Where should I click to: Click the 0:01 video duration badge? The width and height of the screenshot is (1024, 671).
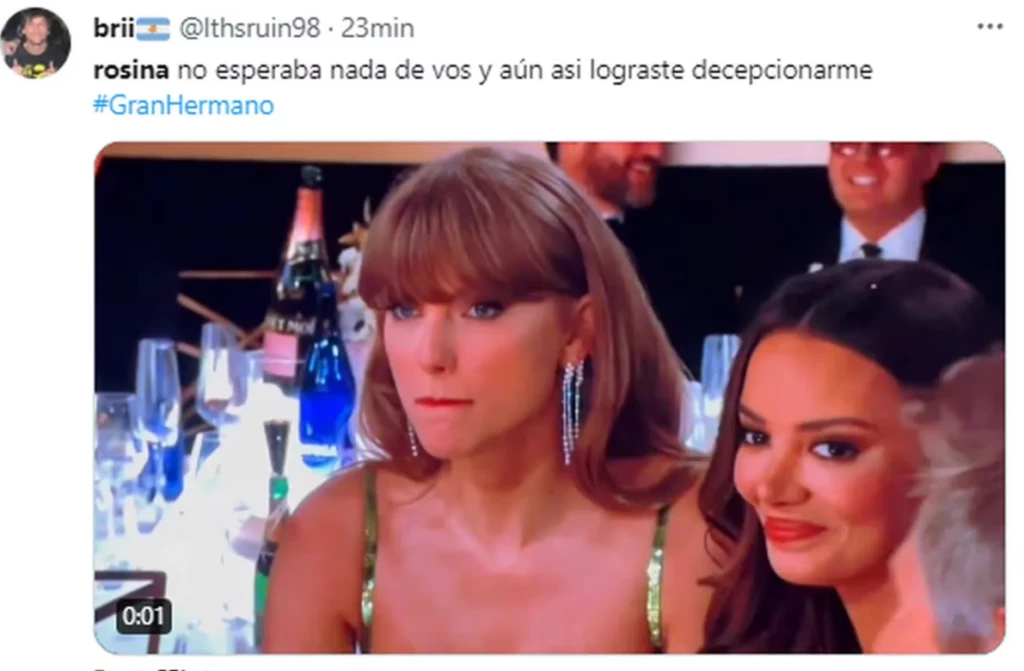coord(143,615)
